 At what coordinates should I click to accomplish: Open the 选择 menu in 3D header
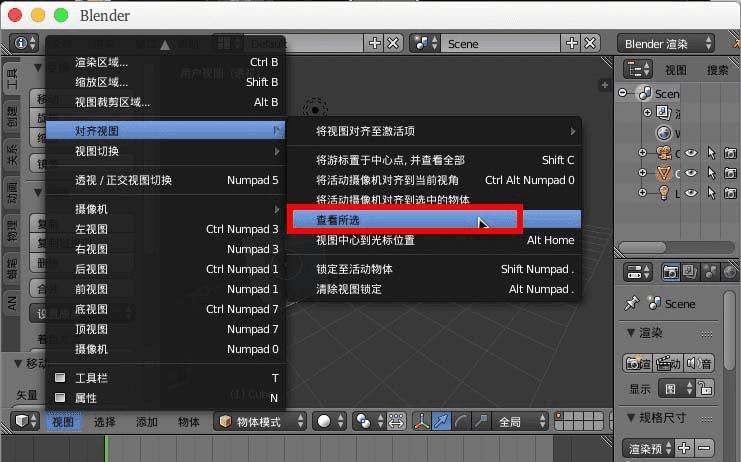(x=104, y=421)
